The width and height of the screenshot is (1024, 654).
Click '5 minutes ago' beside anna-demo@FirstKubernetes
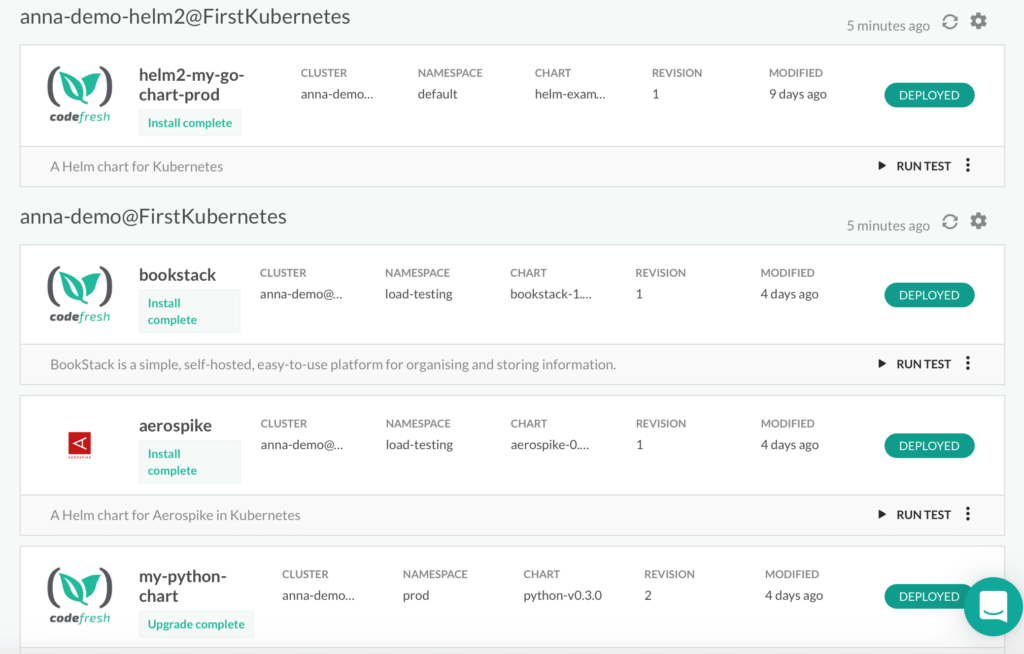[888, 226]
